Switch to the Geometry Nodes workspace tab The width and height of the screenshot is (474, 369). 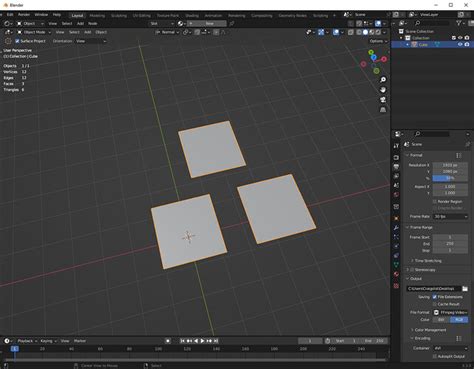pos(292,15)
